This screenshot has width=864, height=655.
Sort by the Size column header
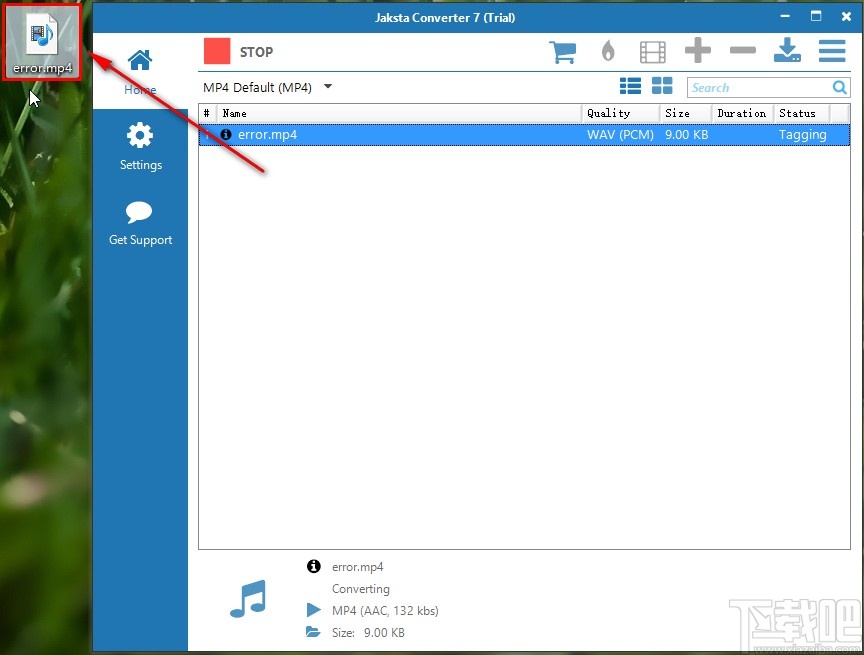(x=685, y=113)
